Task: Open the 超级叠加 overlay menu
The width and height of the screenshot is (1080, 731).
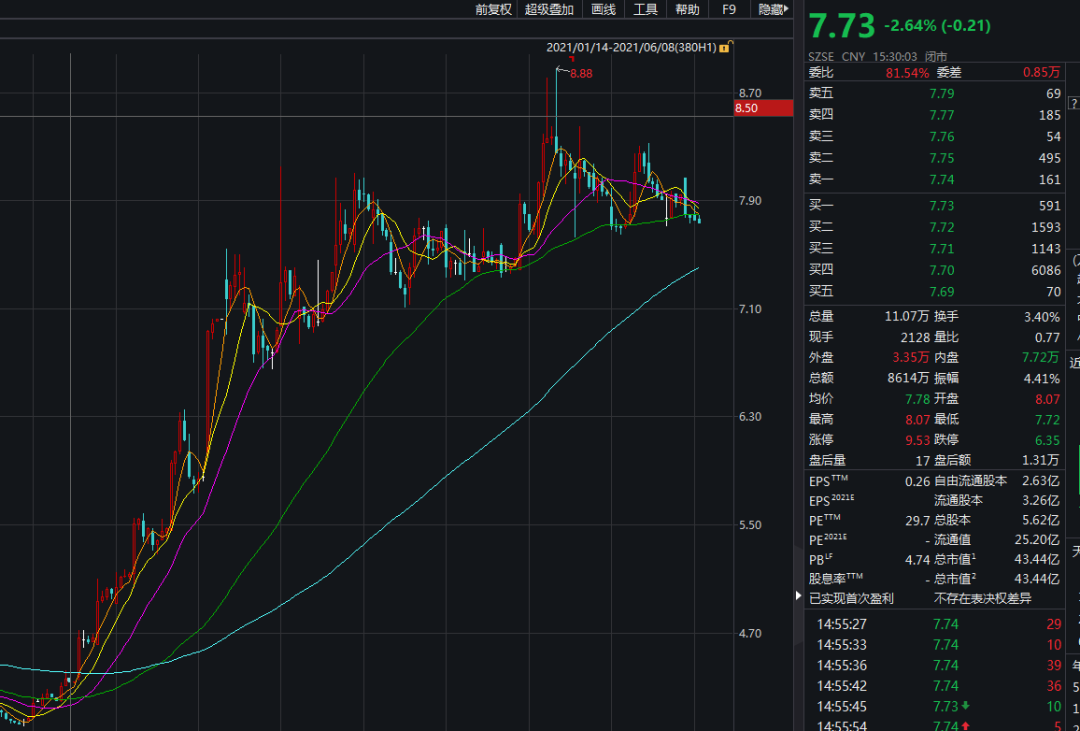Action: coord(549,9)
